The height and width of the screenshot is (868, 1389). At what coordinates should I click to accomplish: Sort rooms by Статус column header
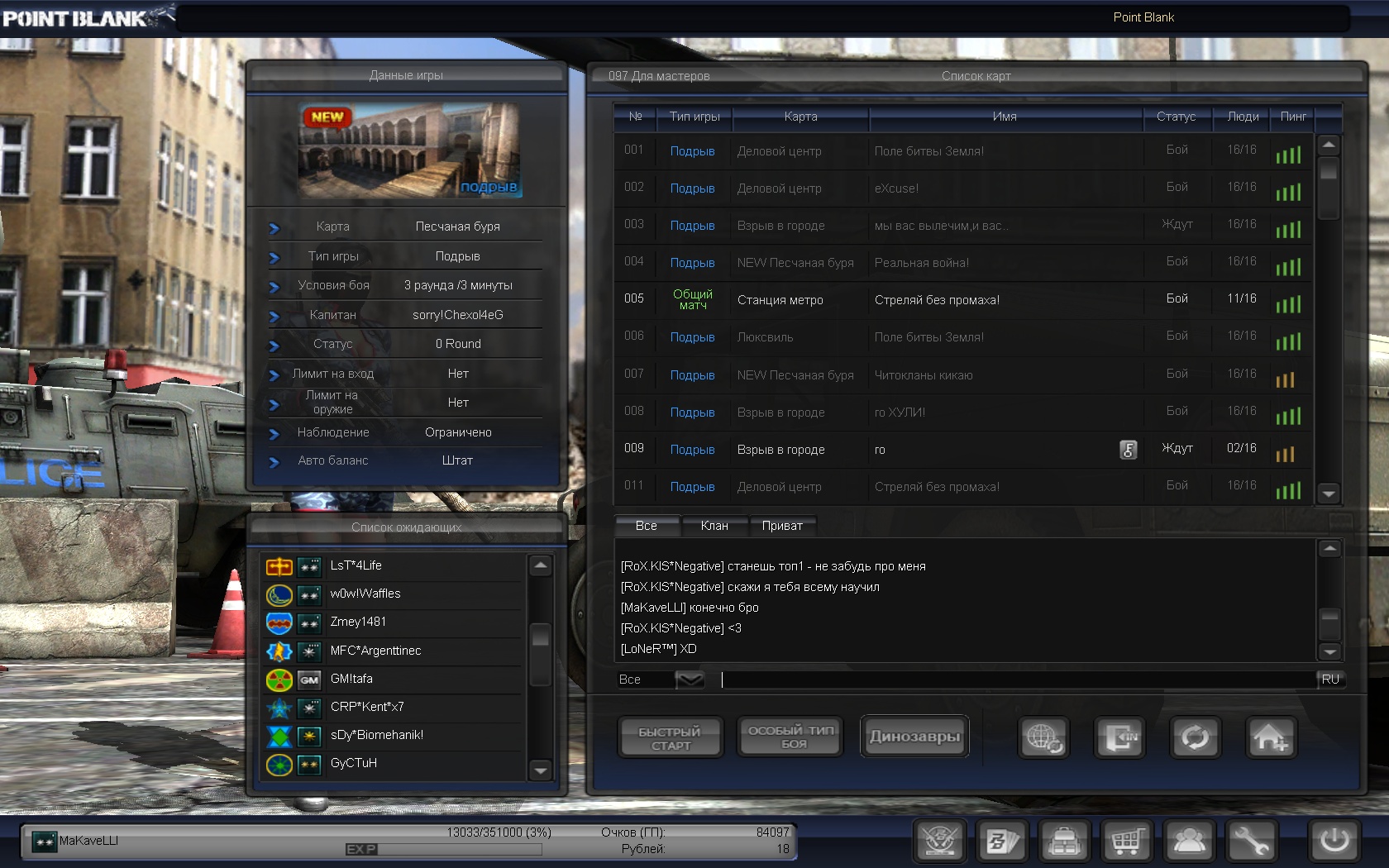1177,117
